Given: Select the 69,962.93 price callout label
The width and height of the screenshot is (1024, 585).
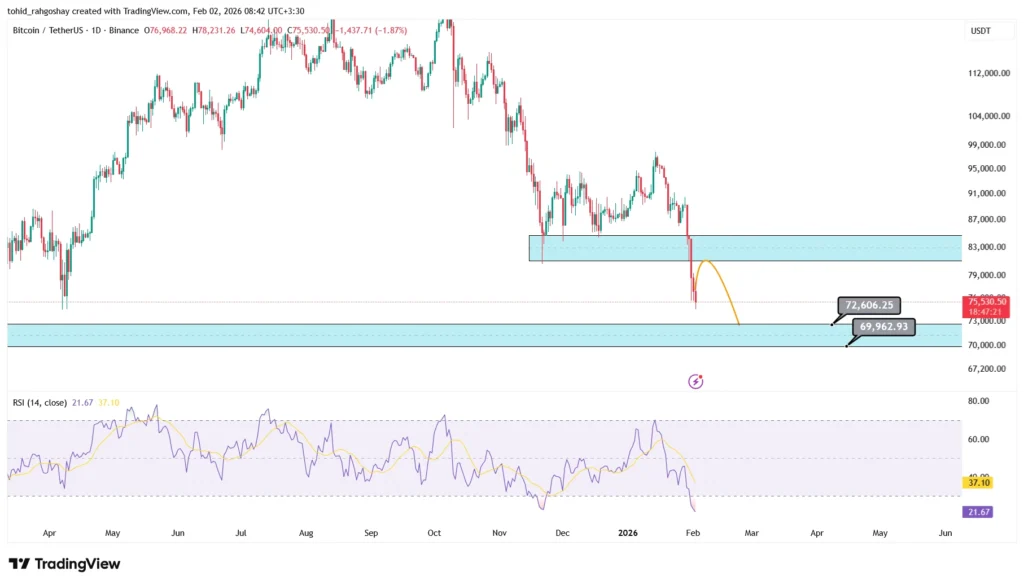Looking at the screenshot, I should [x=883, y=327].
